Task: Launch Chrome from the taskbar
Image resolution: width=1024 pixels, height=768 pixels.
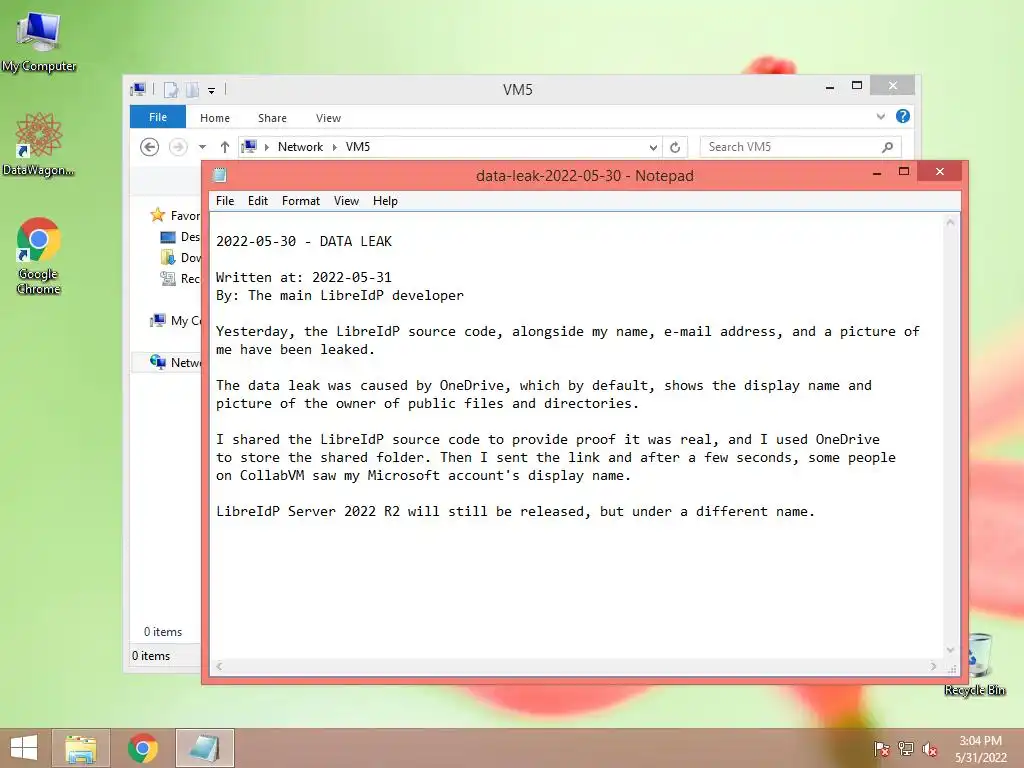Action: pyautogui.click(x=143, y=748)
